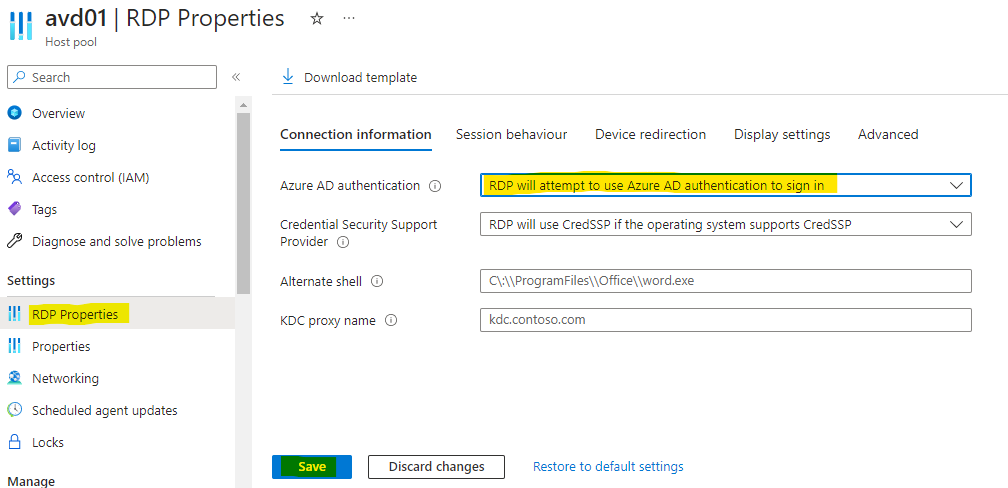Click the KDC proxy name input field
Screen dimensions: 1008x488
click(726, 320)
